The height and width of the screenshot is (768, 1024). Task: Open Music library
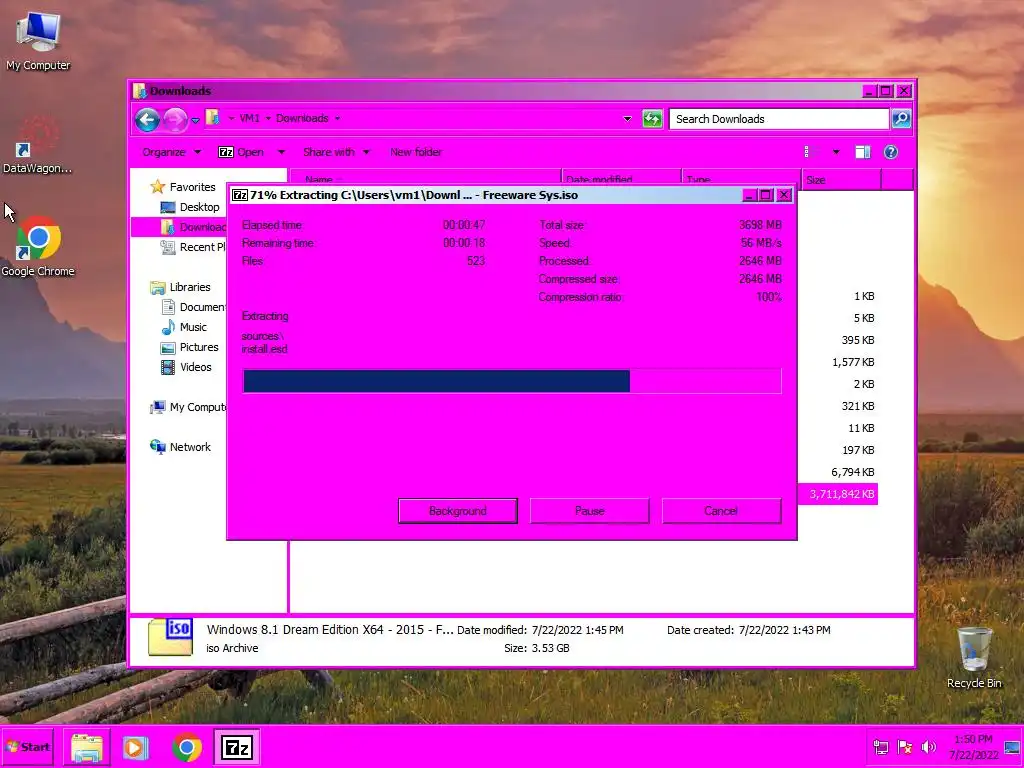pyautogui.click(x=193, y=327)
